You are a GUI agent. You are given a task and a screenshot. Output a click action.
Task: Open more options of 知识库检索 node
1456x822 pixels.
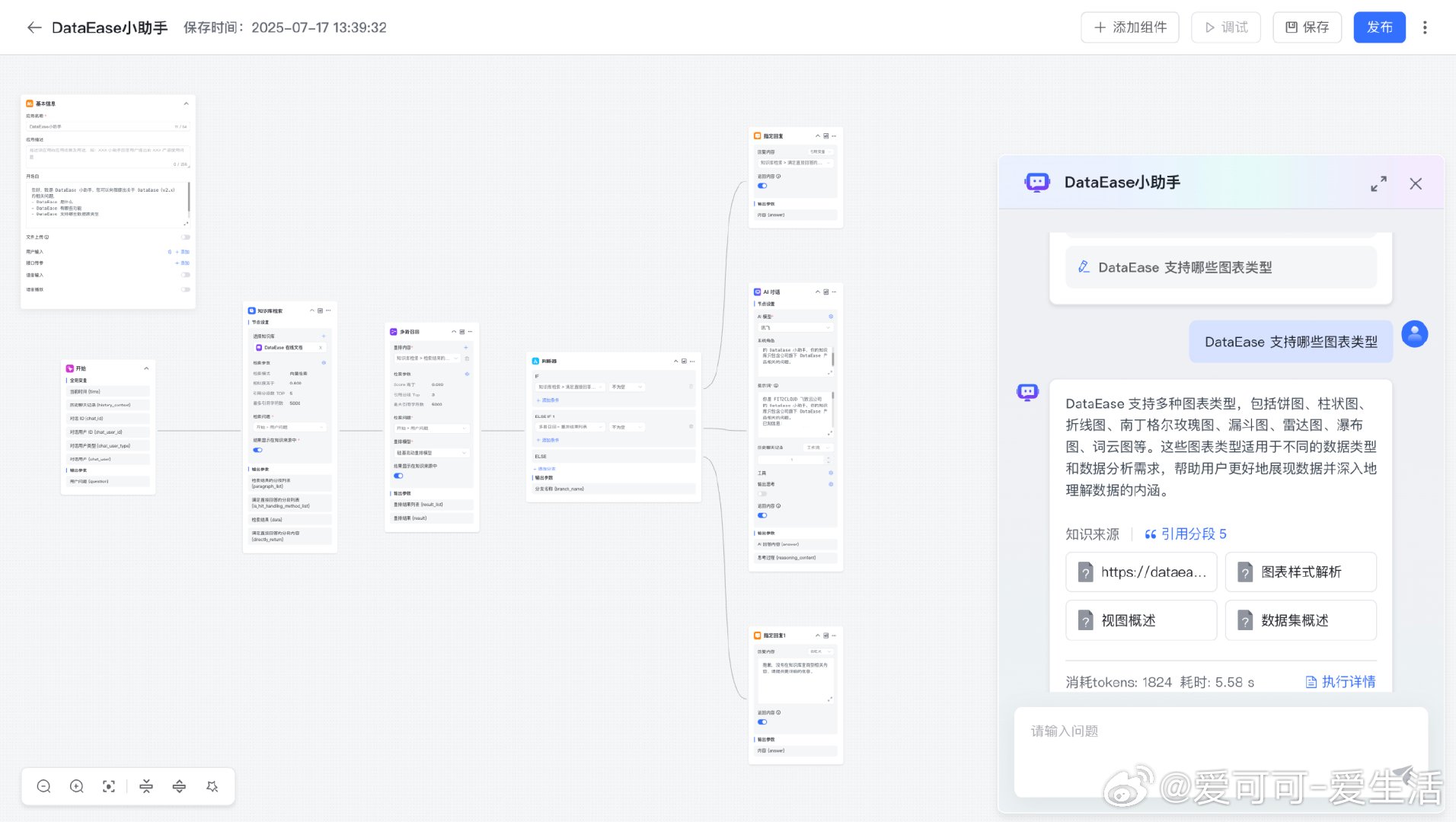[328, 311]
